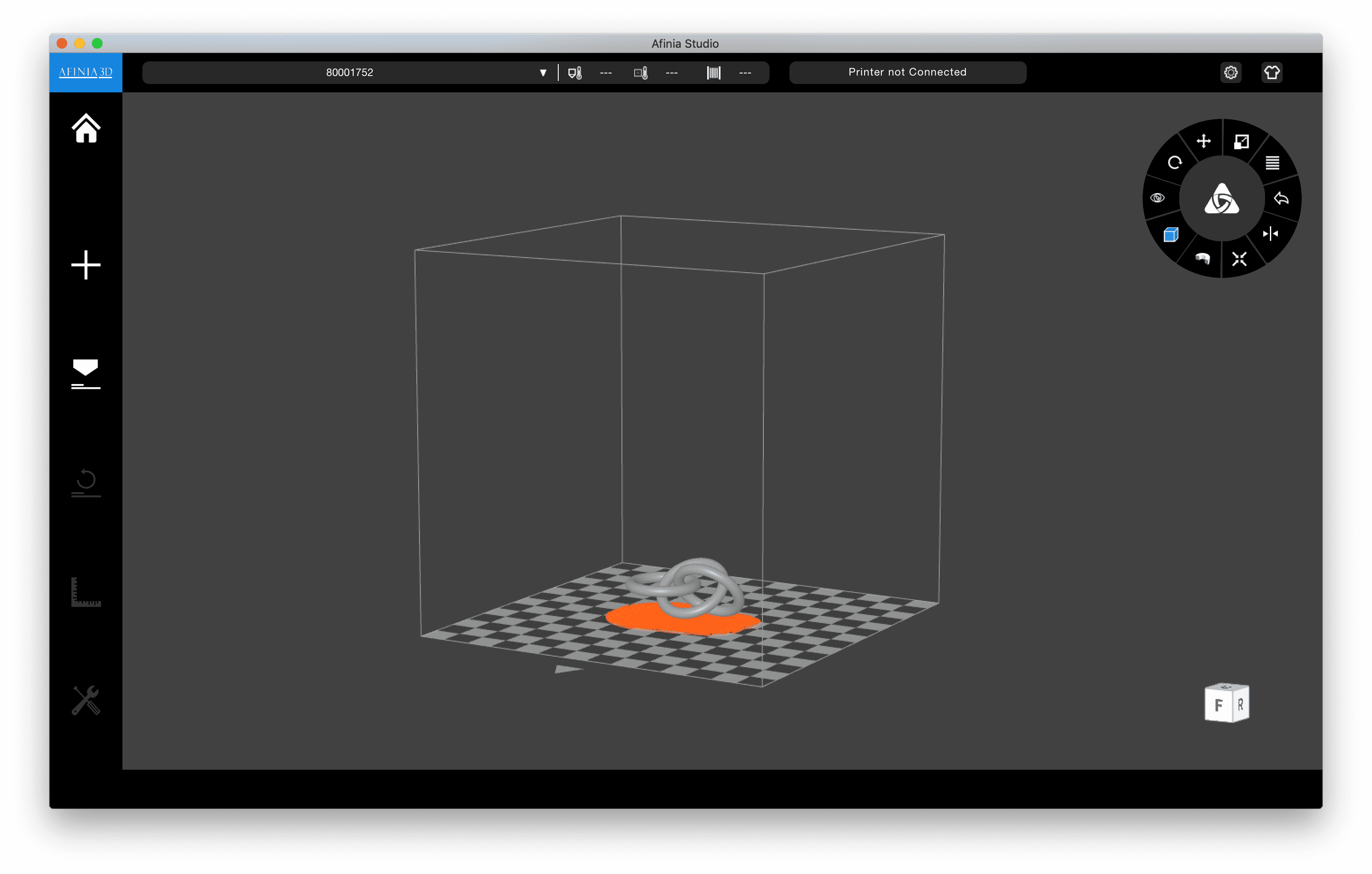Screen dimensions: 1372x874
Task: Open the Print icon in the sidebar
Action: 86,374
